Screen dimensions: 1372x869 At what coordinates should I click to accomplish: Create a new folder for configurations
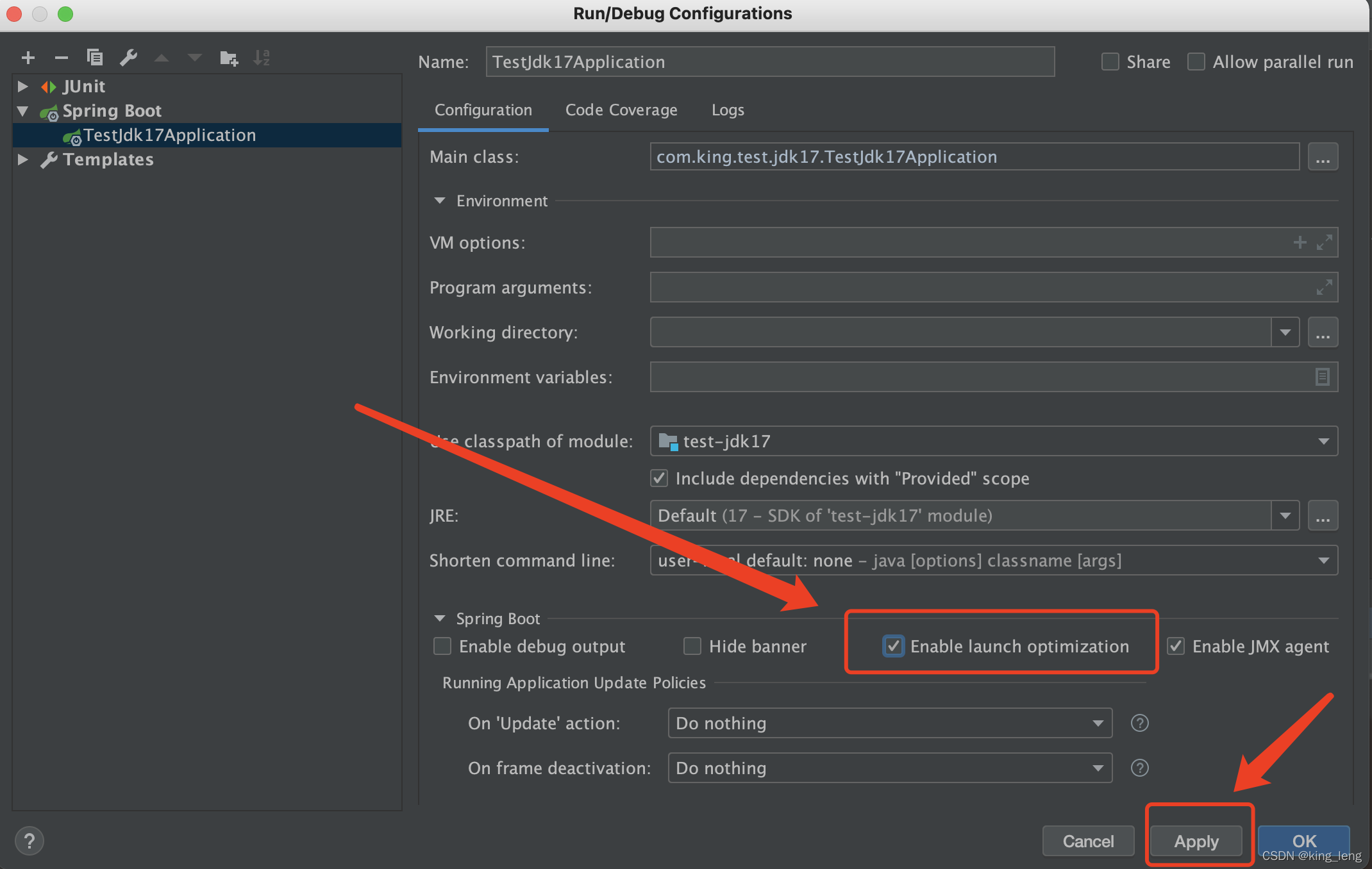pos(229,58)
